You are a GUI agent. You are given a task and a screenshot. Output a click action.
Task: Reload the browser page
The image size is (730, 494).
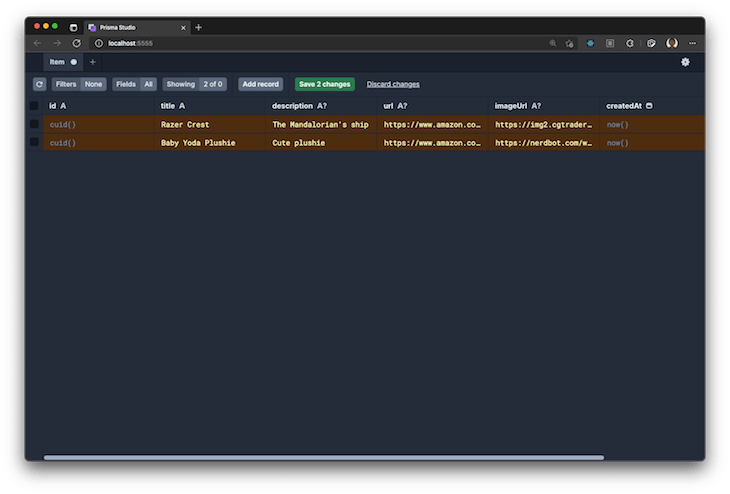click(x=77, y=43)
